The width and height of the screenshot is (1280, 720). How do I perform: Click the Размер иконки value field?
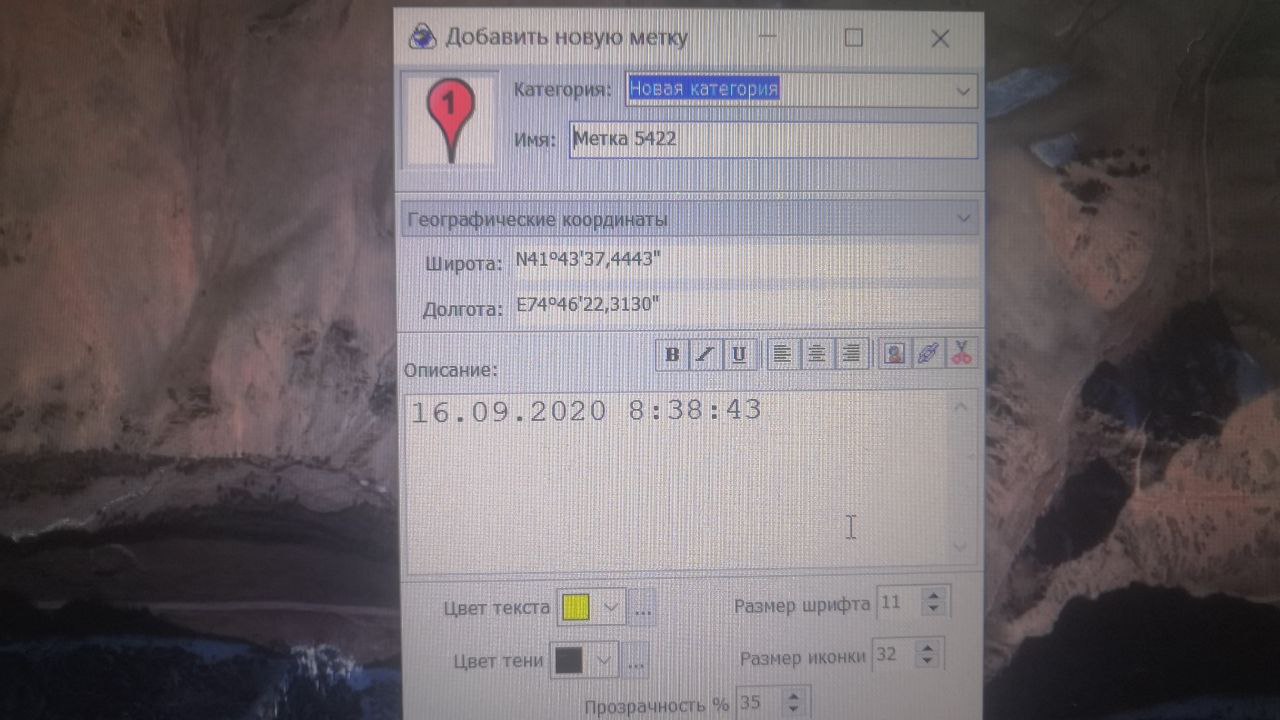tap(892, 655)
